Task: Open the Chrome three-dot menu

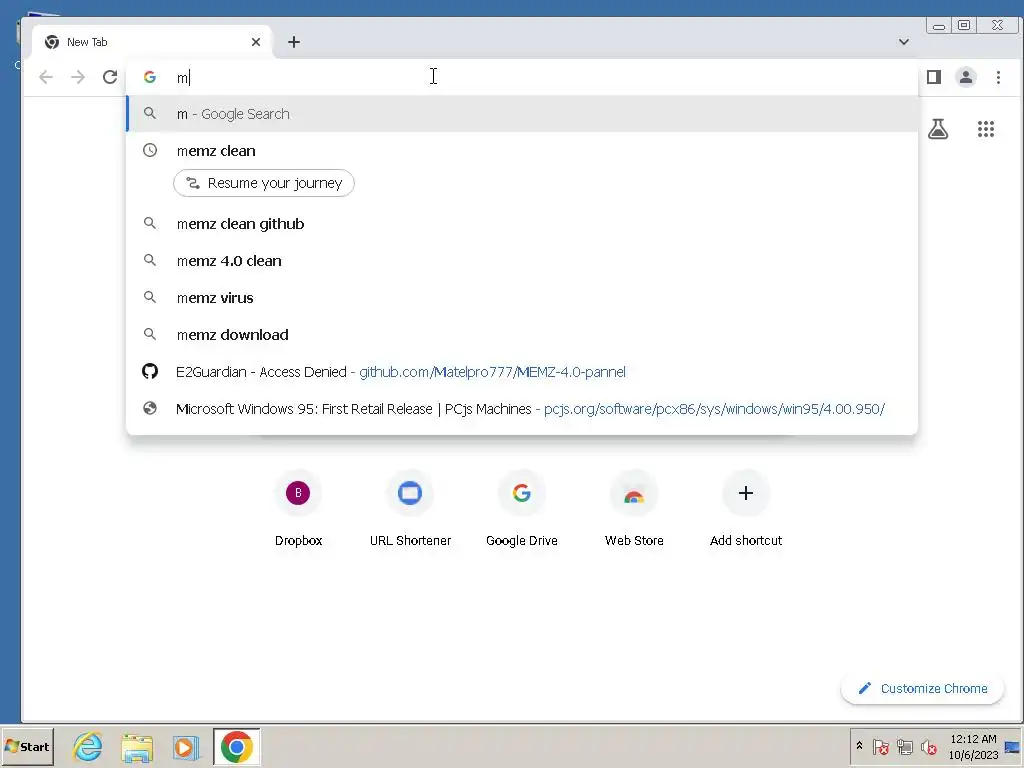Action: 998,77
